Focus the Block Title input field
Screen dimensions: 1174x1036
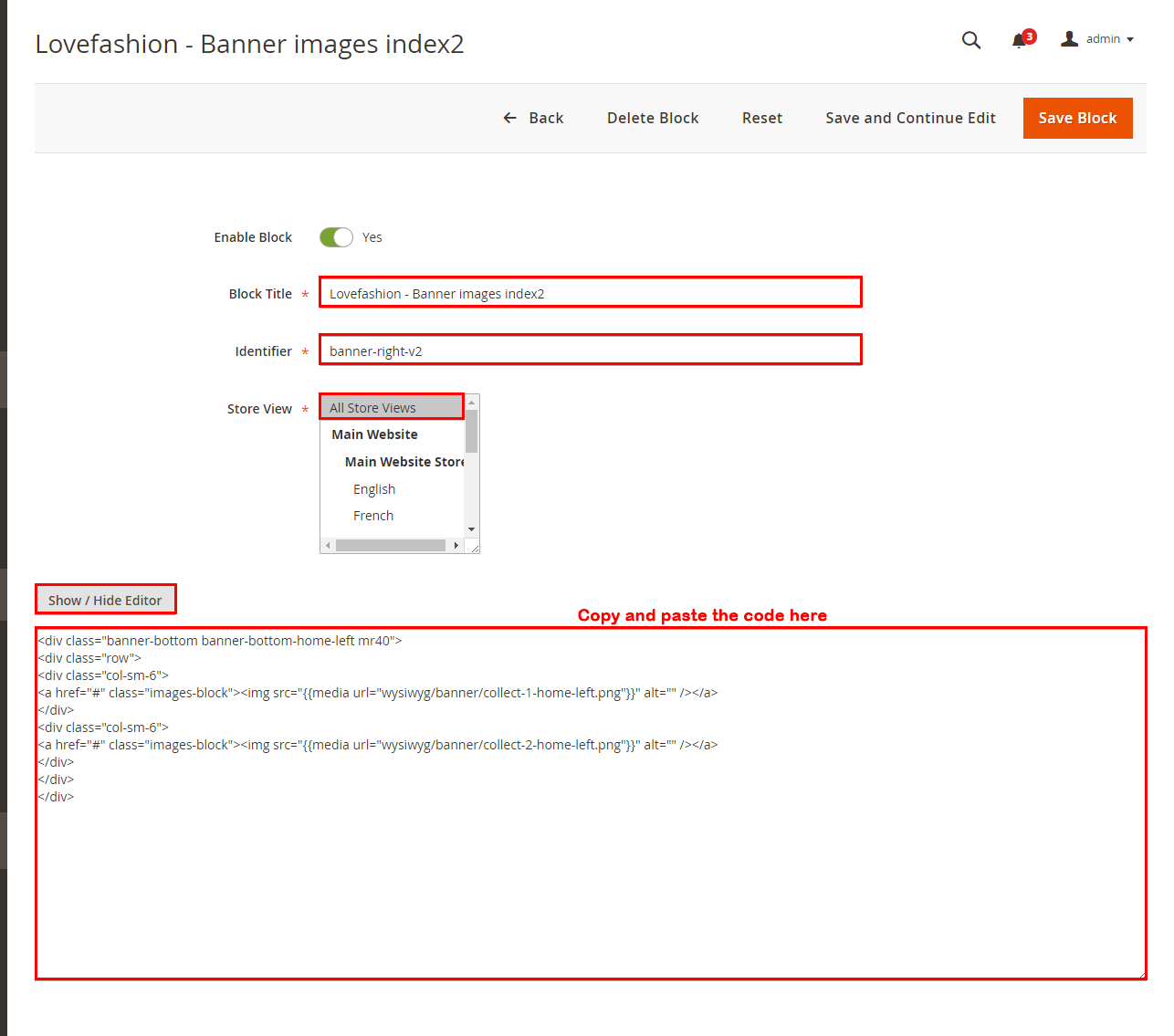(x=591, y=293)
